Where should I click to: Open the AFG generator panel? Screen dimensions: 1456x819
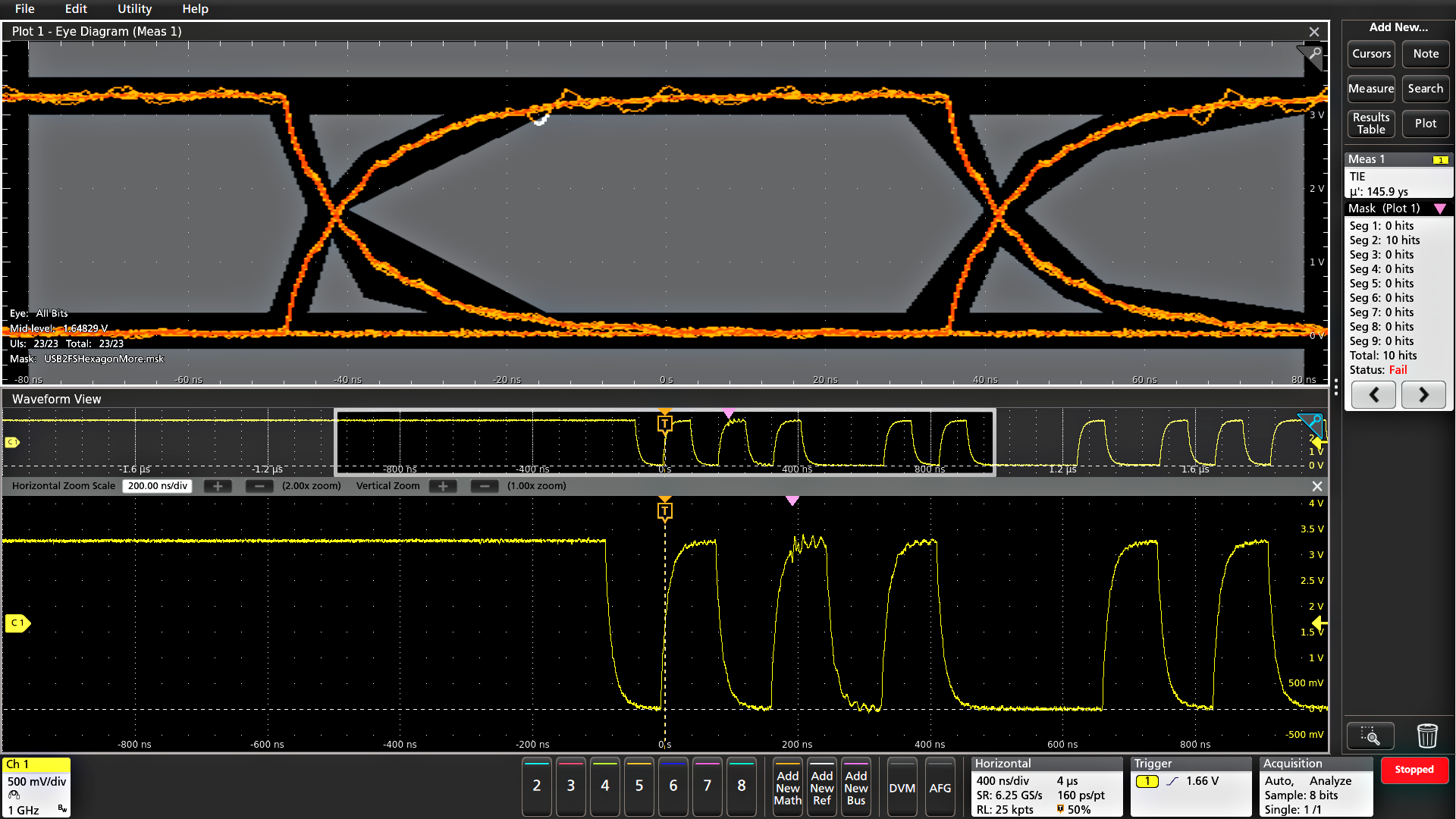[x=940, y=787]
